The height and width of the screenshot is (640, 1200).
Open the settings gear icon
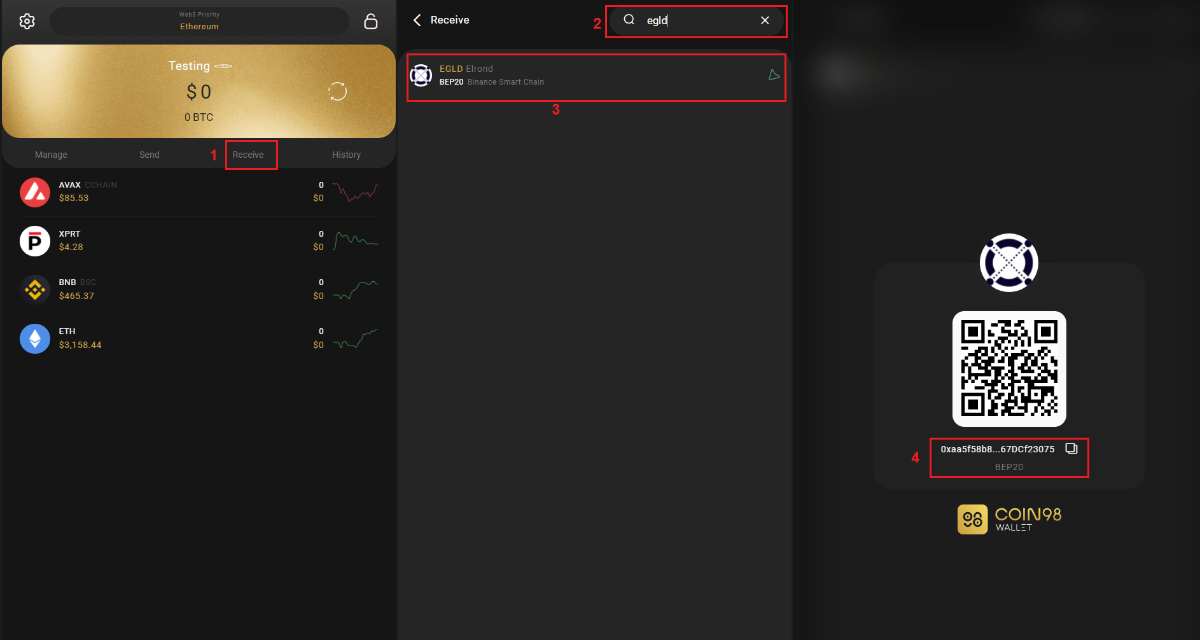tap(27, 21)
